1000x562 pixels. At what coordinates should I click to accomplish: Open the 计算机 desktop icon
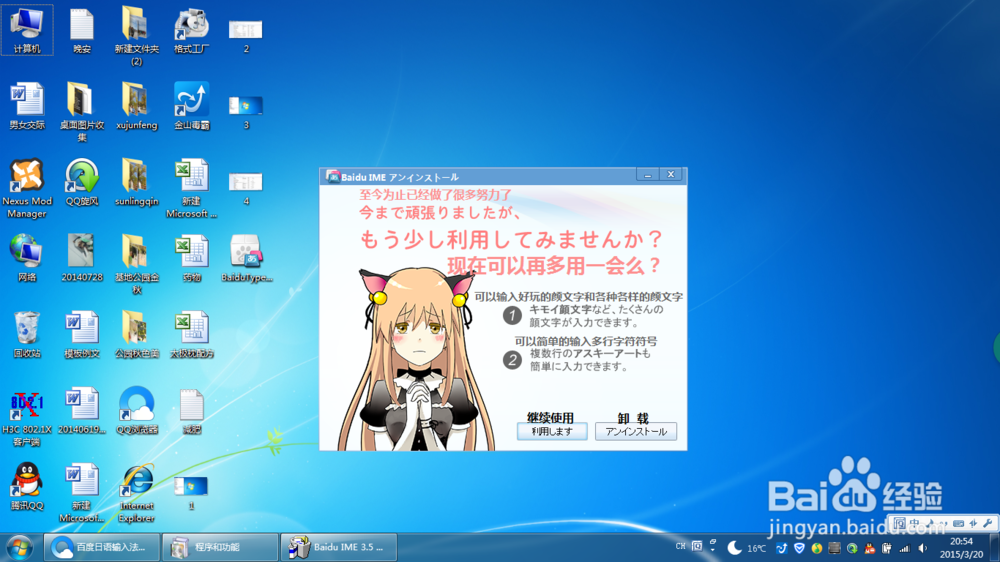coord(27,30)
